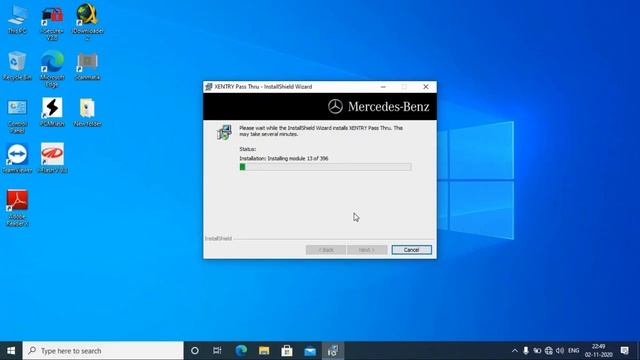Click the battery tray icon
The width and height of the screenshot is (640, 360).
click(537, 351)
